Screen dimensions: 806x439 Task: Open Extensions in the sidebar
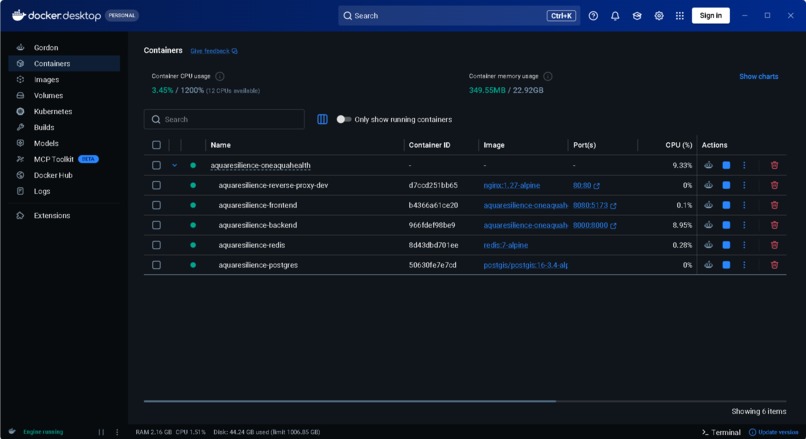[64, 215]
